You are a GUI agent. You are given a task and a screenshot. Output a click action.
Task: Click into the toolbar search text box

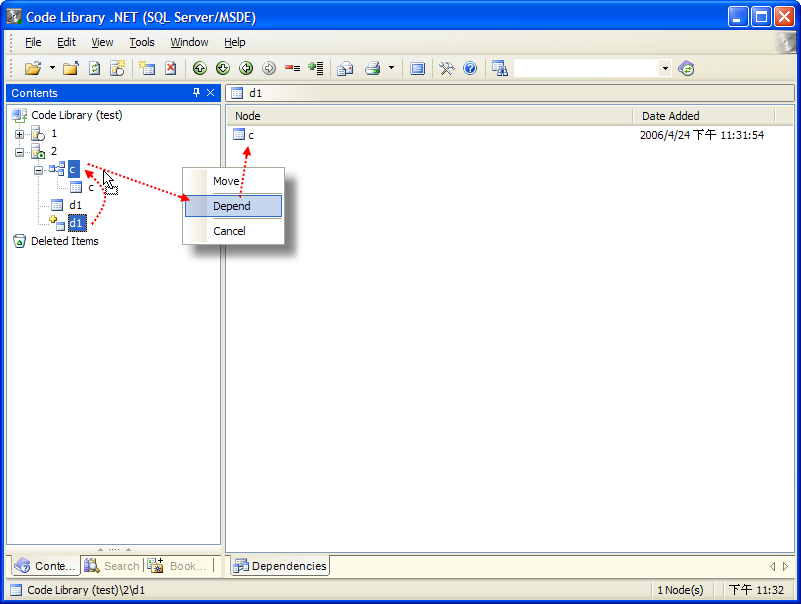click(586, 68)
